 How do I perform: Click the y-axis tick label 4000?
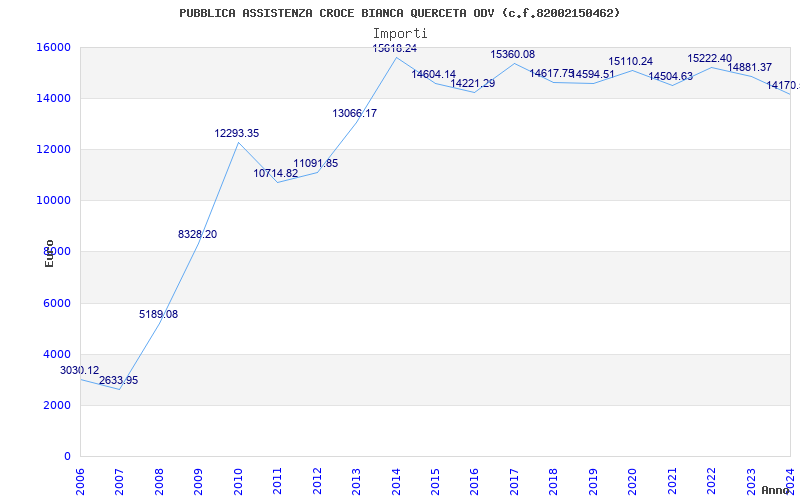tap(56, 355)
